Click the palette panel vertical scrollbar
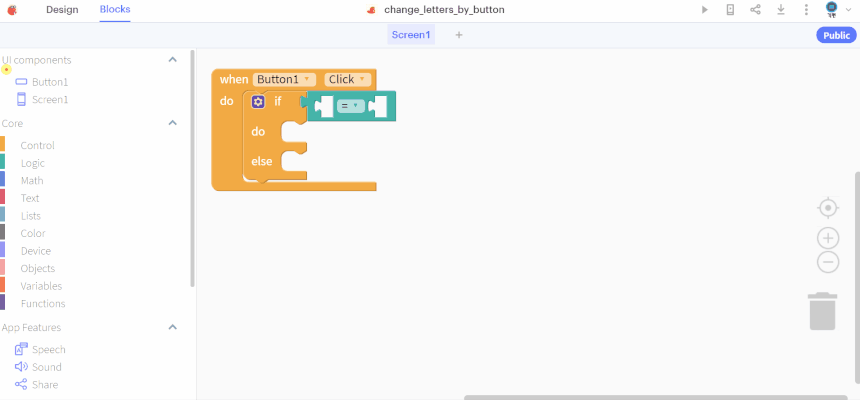860x400 pixels. point(192,168)
